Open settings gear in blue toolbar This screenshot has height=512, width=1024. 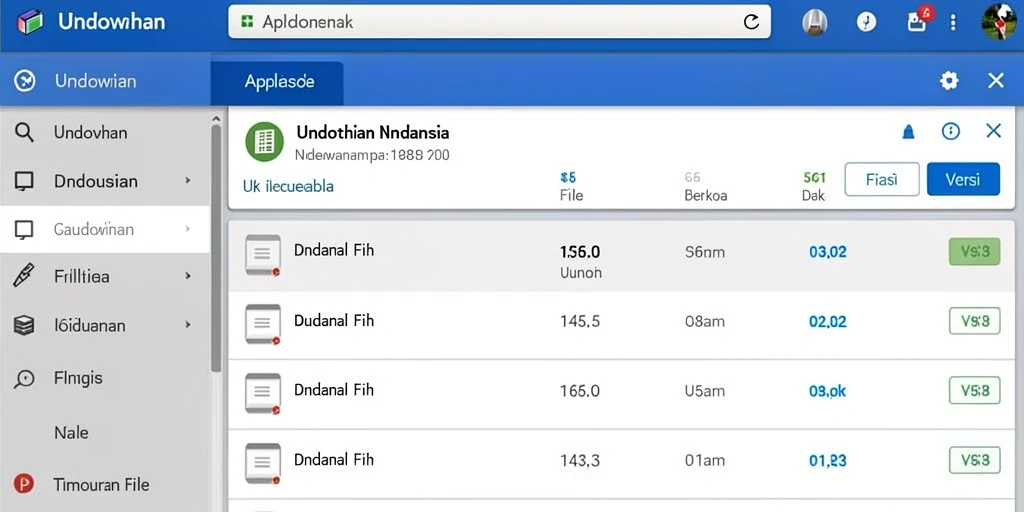(948, 81)
